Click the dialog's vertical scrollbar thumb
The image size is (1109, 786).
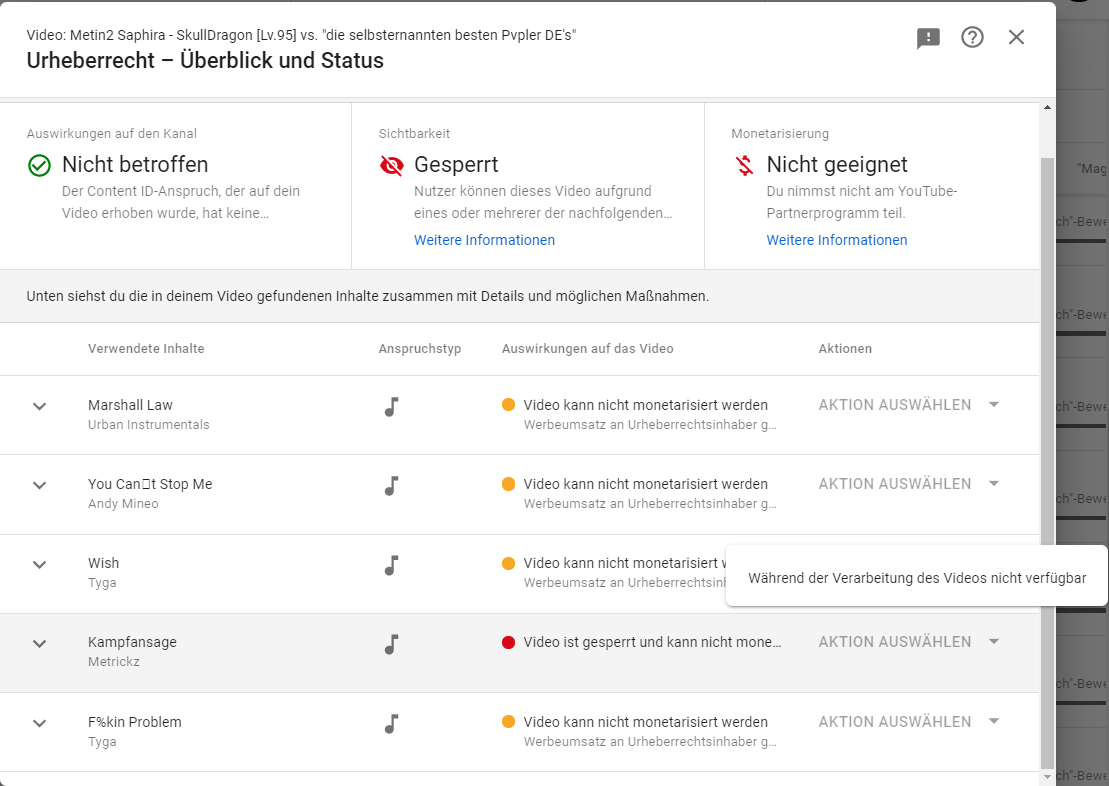[1047, 463]
